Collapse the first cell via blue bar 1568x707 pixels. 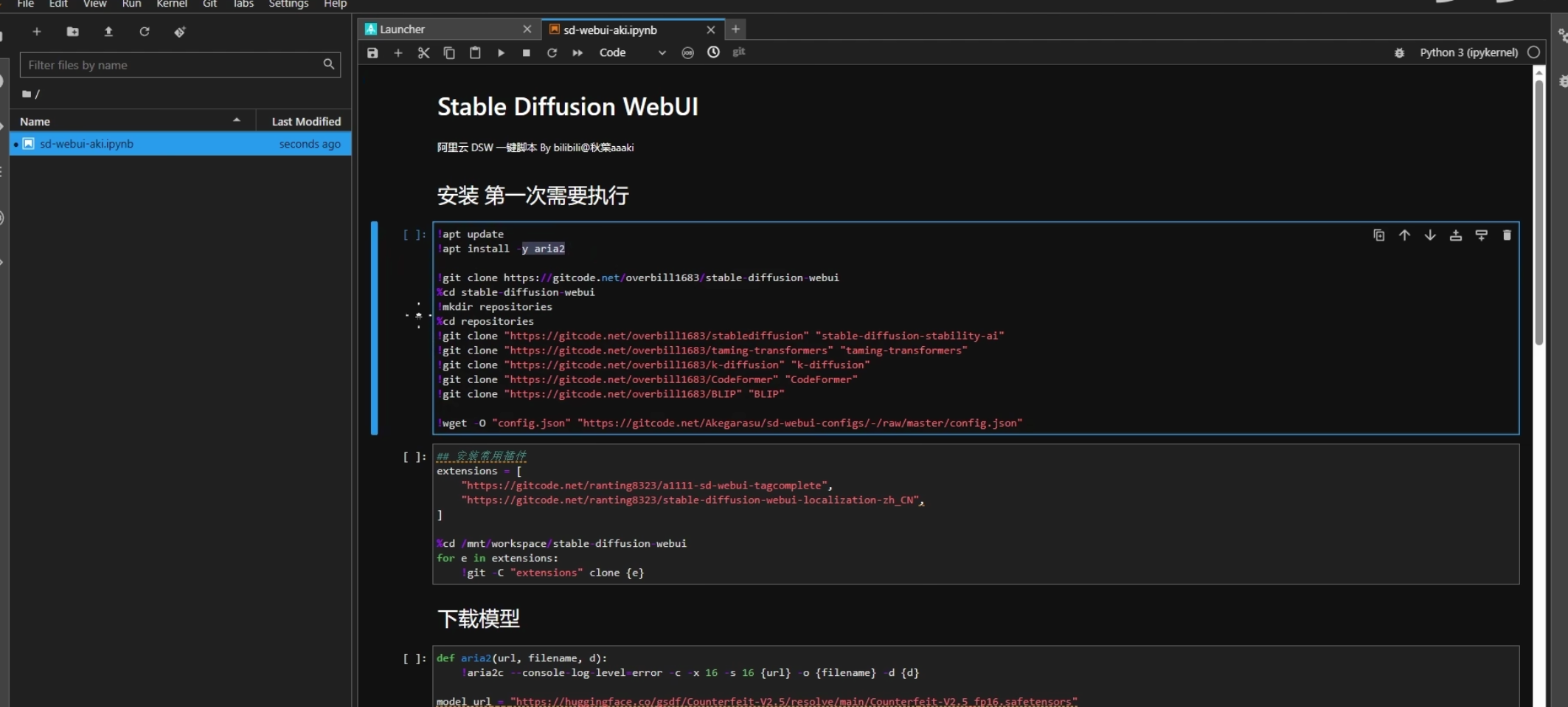[x=375, y=328]
